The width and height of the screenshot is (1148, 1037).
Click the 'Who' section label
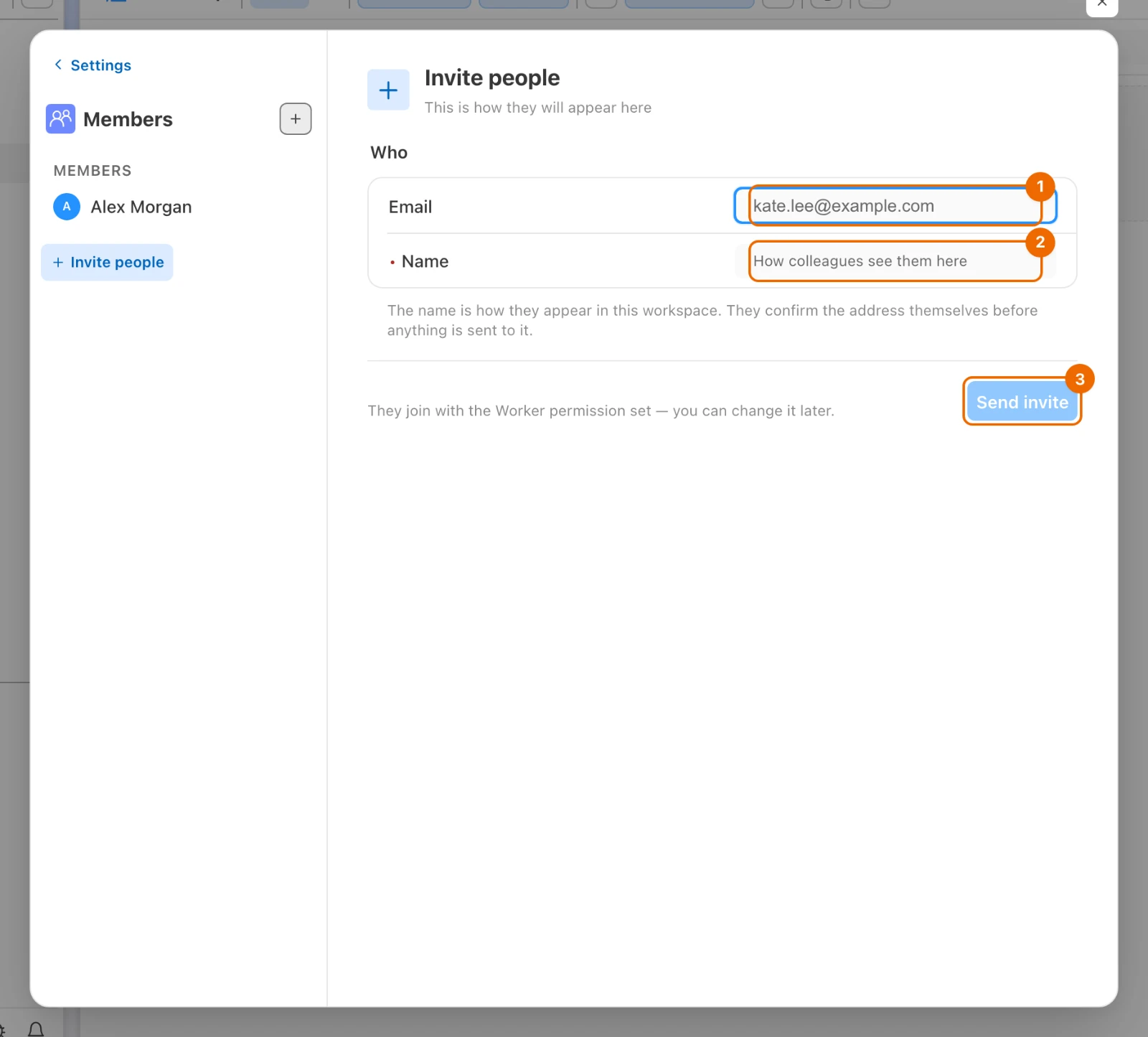pos(389,153)
